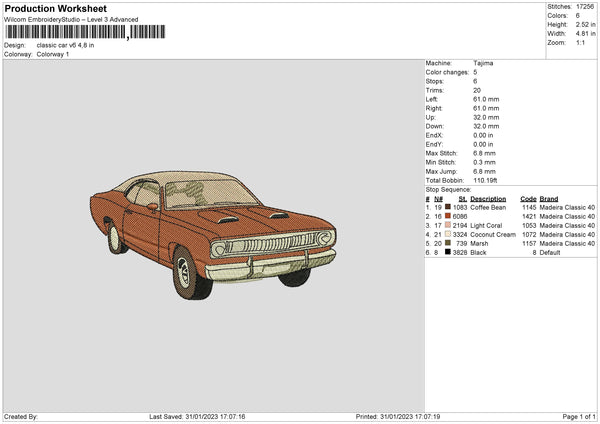600x424 pixels.
Task: Click the Colorway 1 text
Action: 54,54
